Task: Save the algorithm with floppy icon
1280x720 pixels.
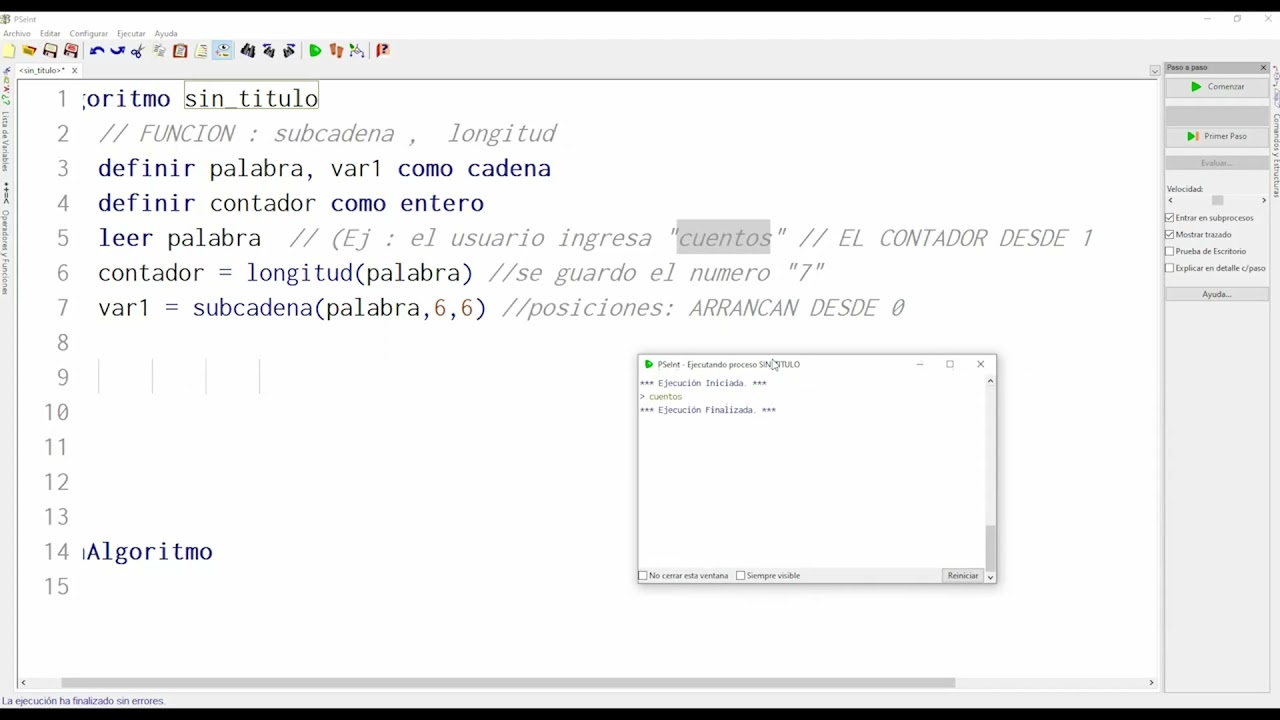Action: click(x=50, y=51)
